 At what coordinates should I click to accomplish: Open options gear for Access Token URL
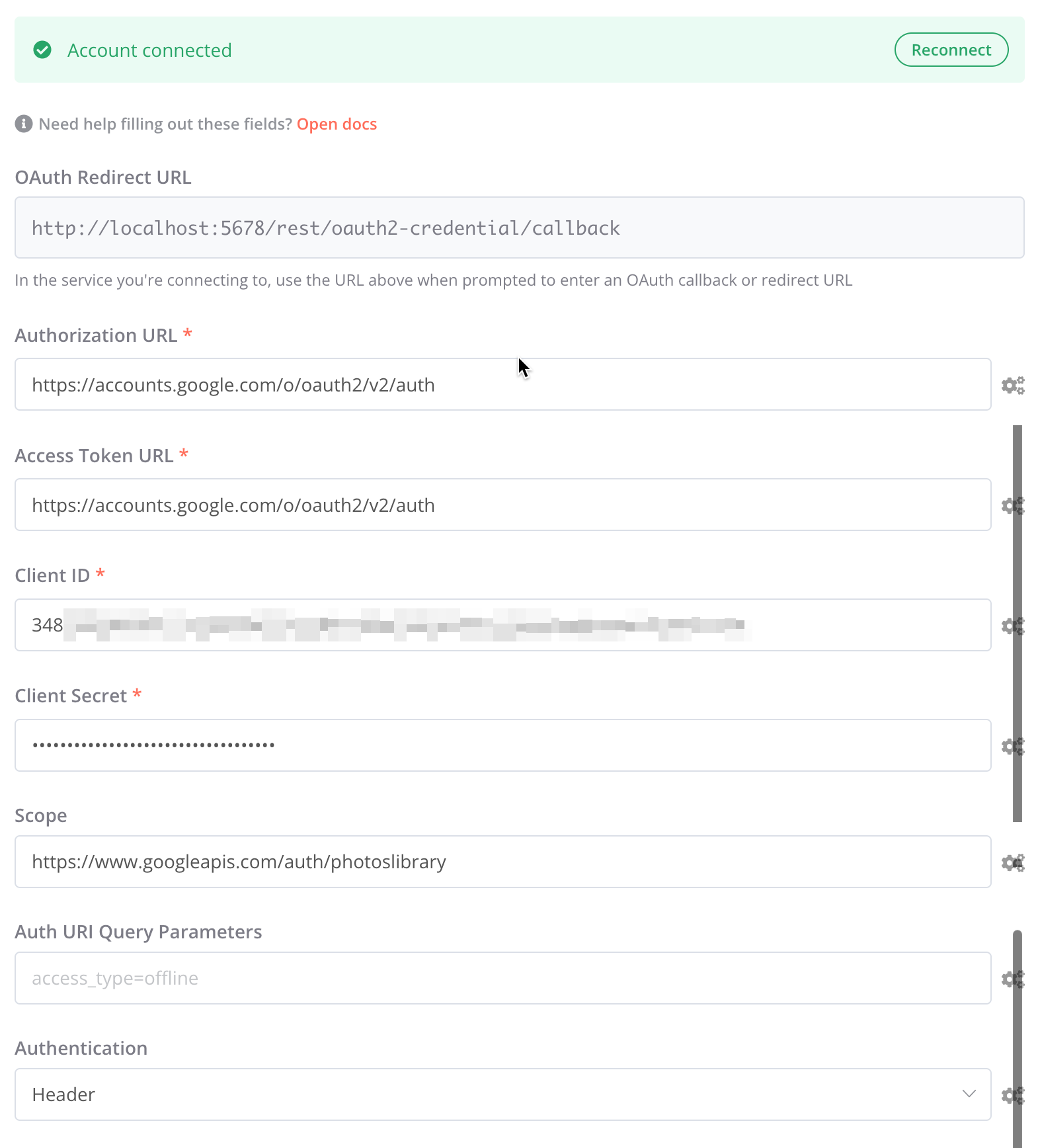coord(1012,505)
